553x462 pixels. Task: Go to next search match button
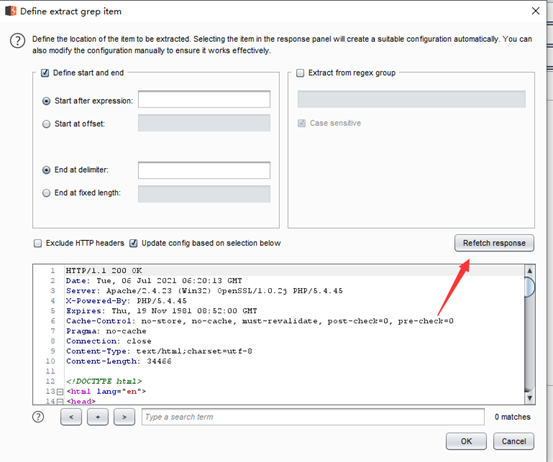tap(124, 417)
